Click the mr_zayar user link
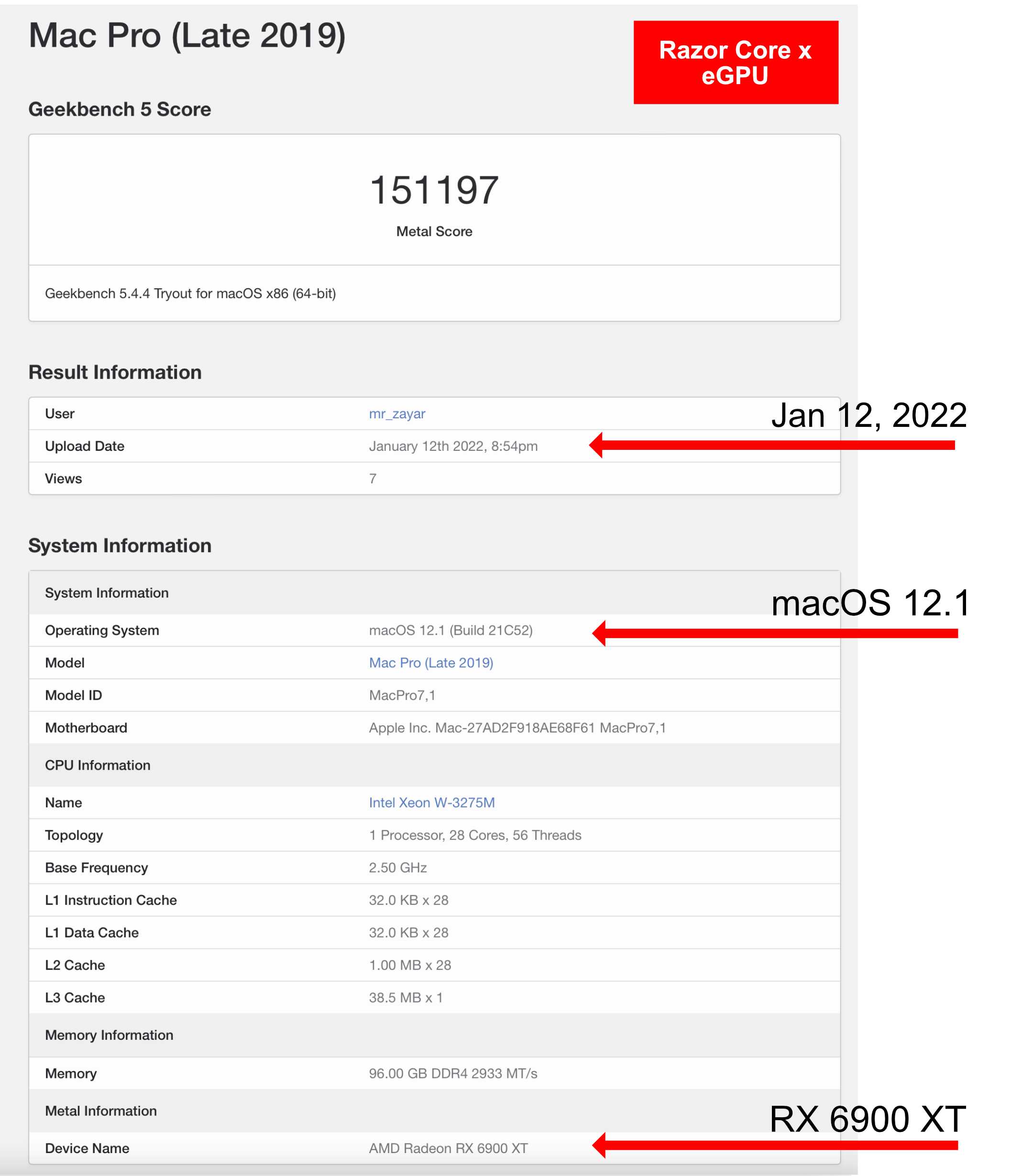Screen dimensions: 1033x1176 pyautogui.click(x=396, y=414)
